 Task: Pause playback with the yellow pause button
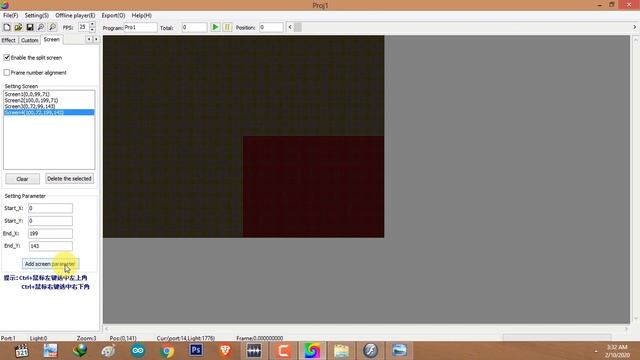[x=227, y=27]
